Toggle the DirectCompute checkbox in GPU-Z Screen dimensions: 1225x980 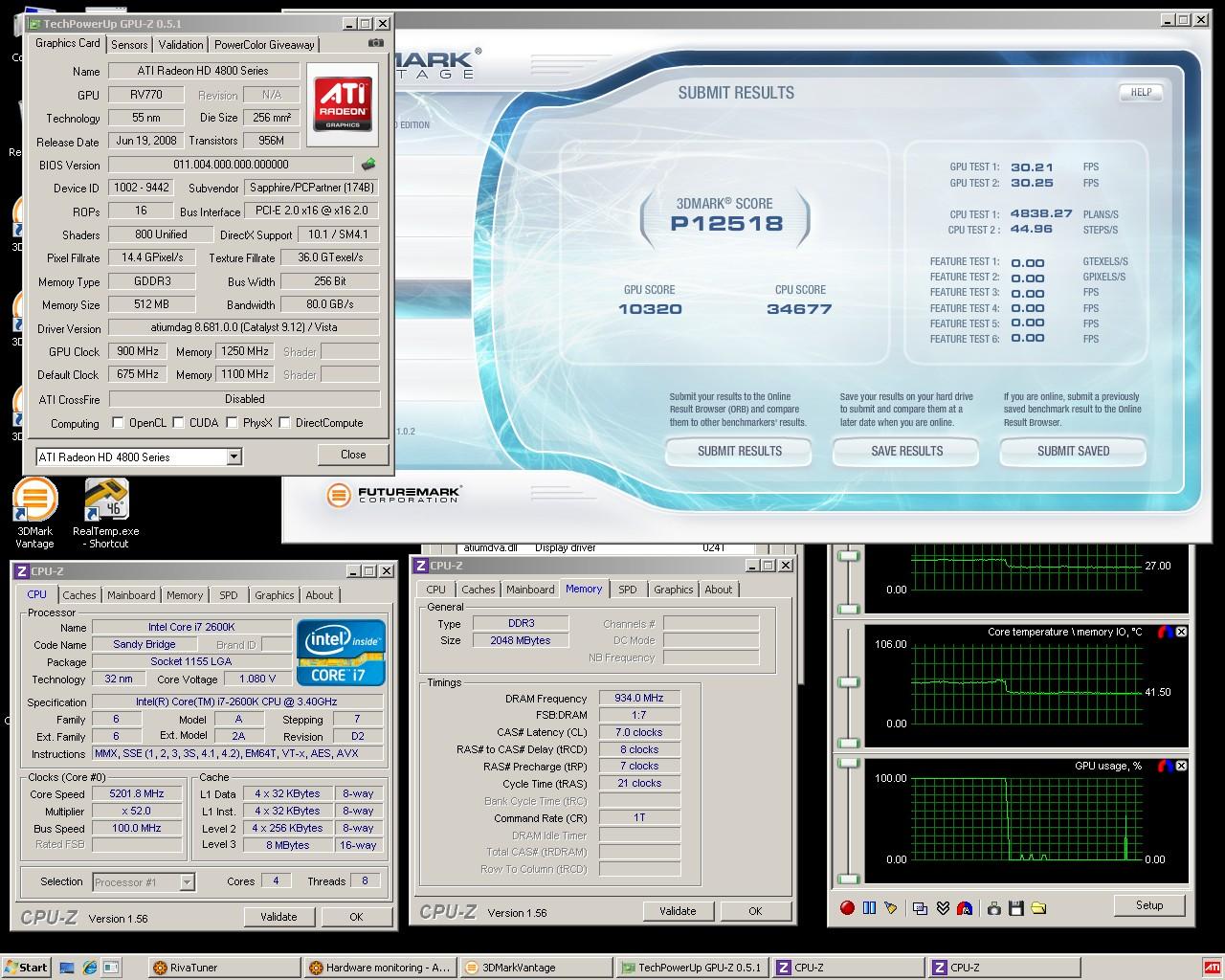click(284, 422)
